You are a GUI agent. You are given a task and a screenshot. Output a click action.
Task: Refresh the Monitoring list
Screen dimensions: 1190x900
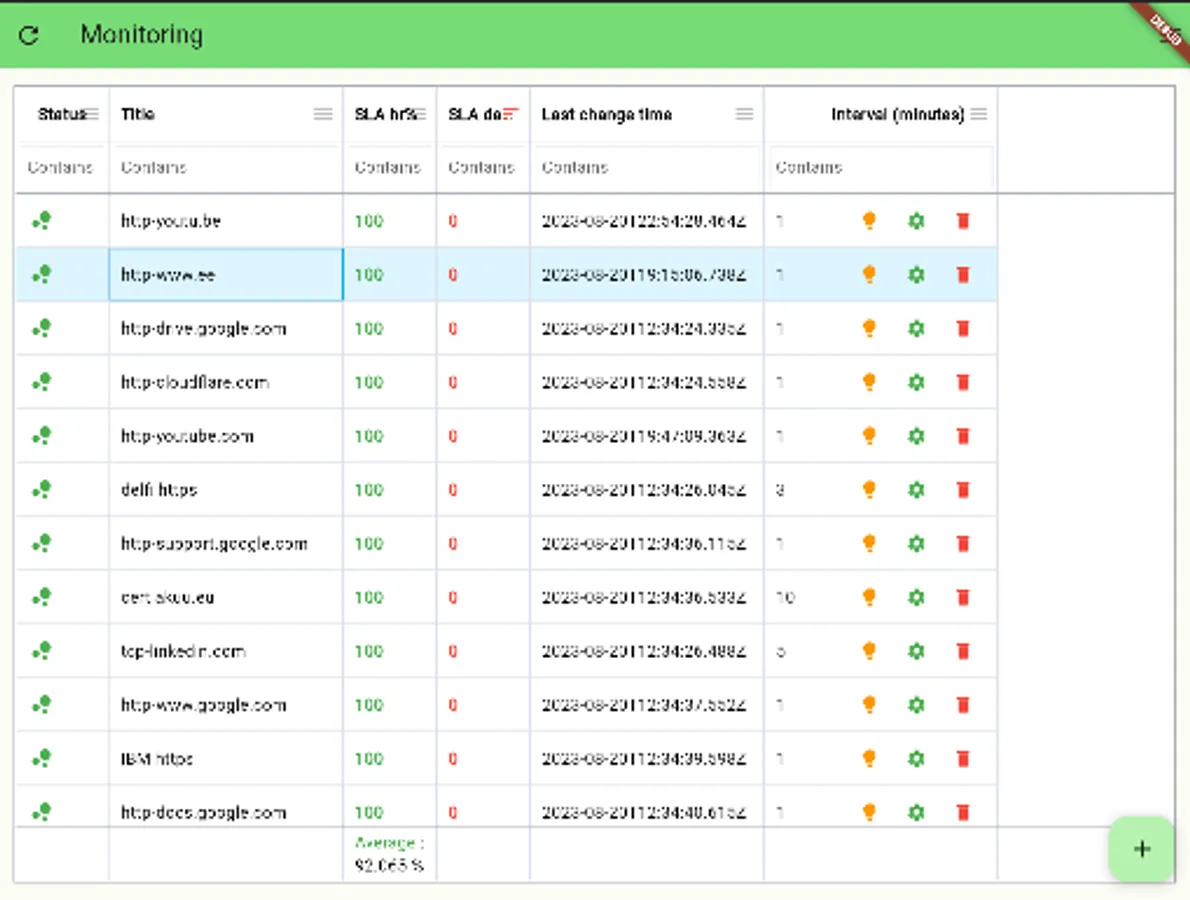pos(29,35)
